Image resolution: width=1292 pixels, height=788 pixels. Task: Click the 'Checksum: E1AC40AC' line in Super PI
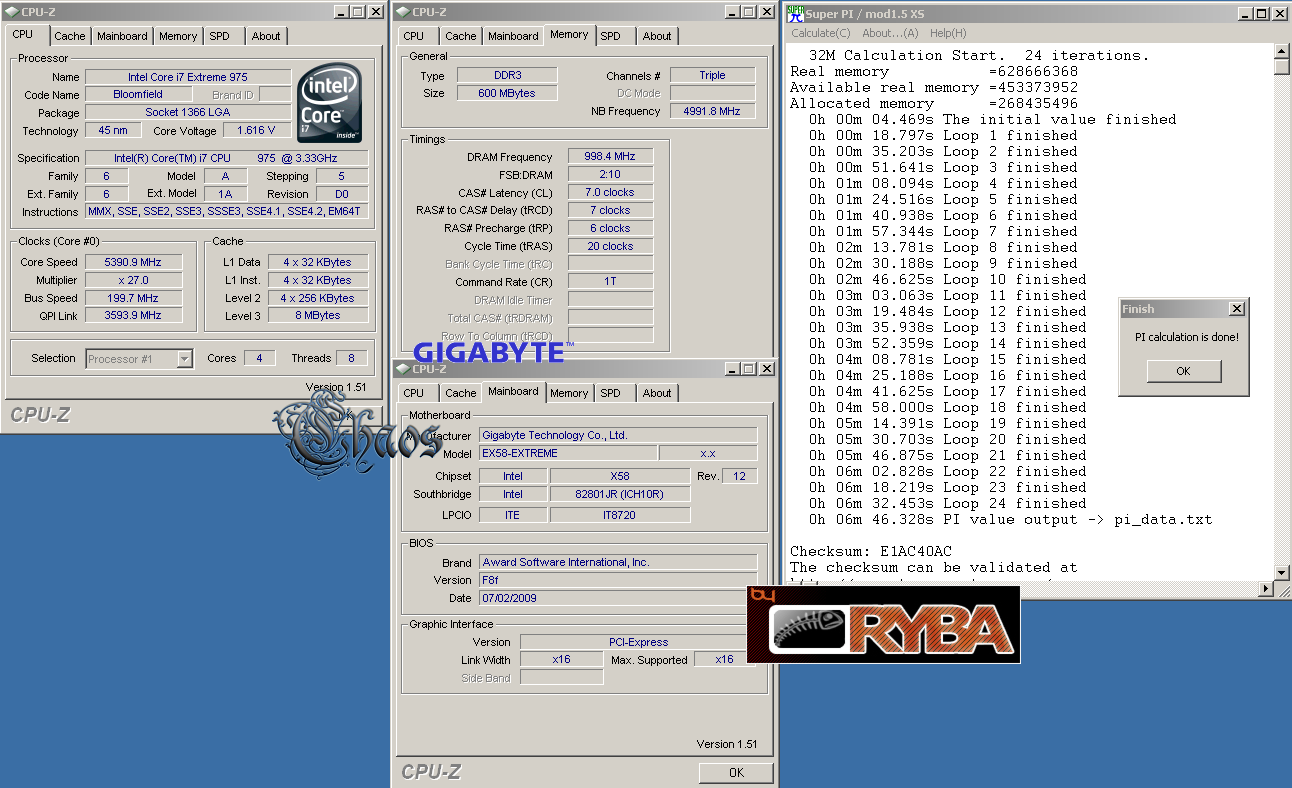point(871,551)
